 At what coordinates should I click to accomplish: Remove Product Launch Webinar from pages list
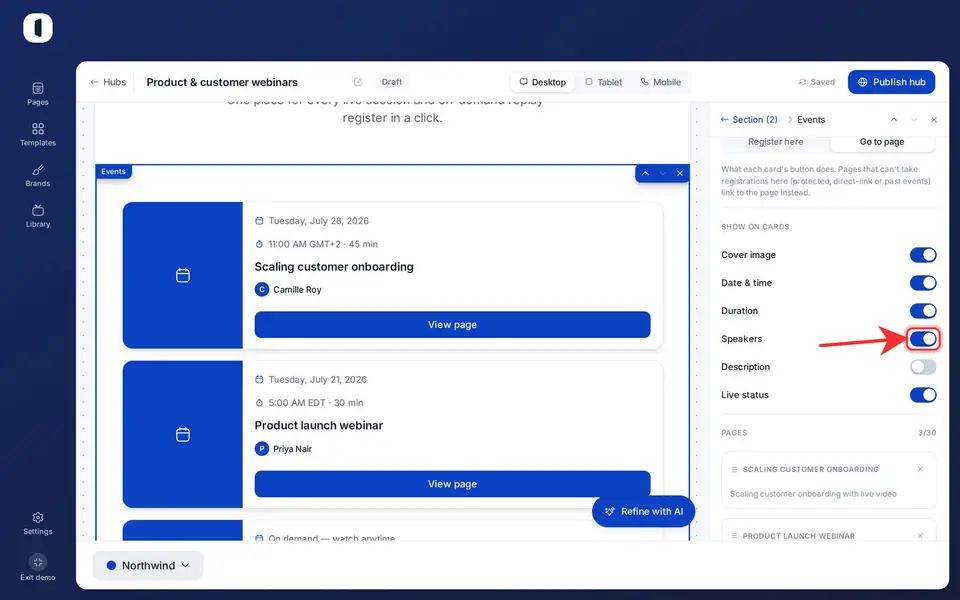(920, 536)
